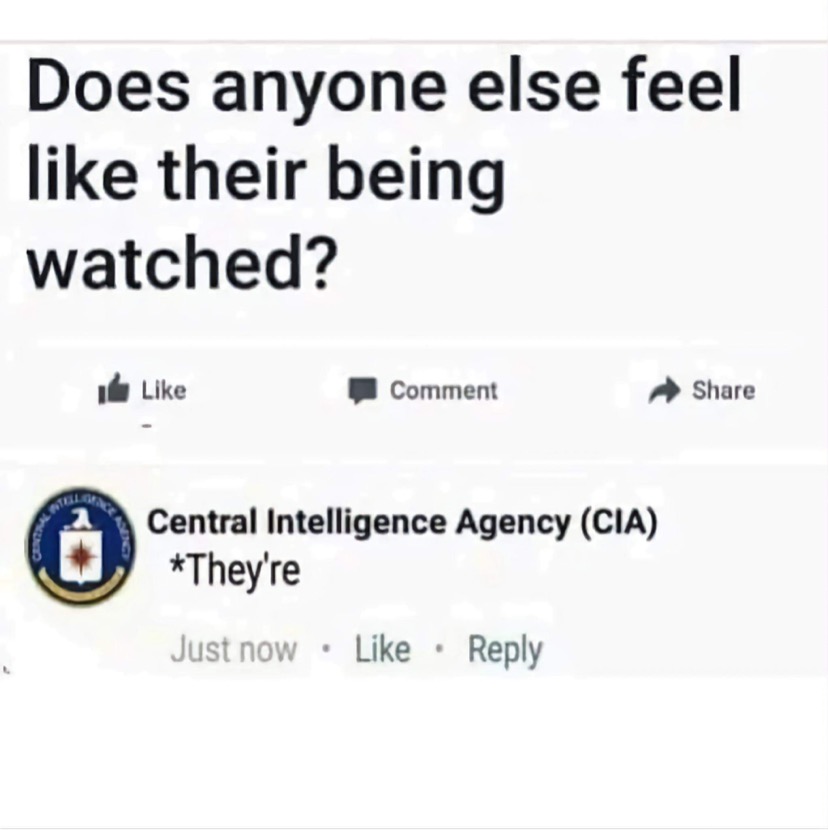Click the thumbs-up icon on the post
Screen dimensions: 828x830
coord(113,390)
